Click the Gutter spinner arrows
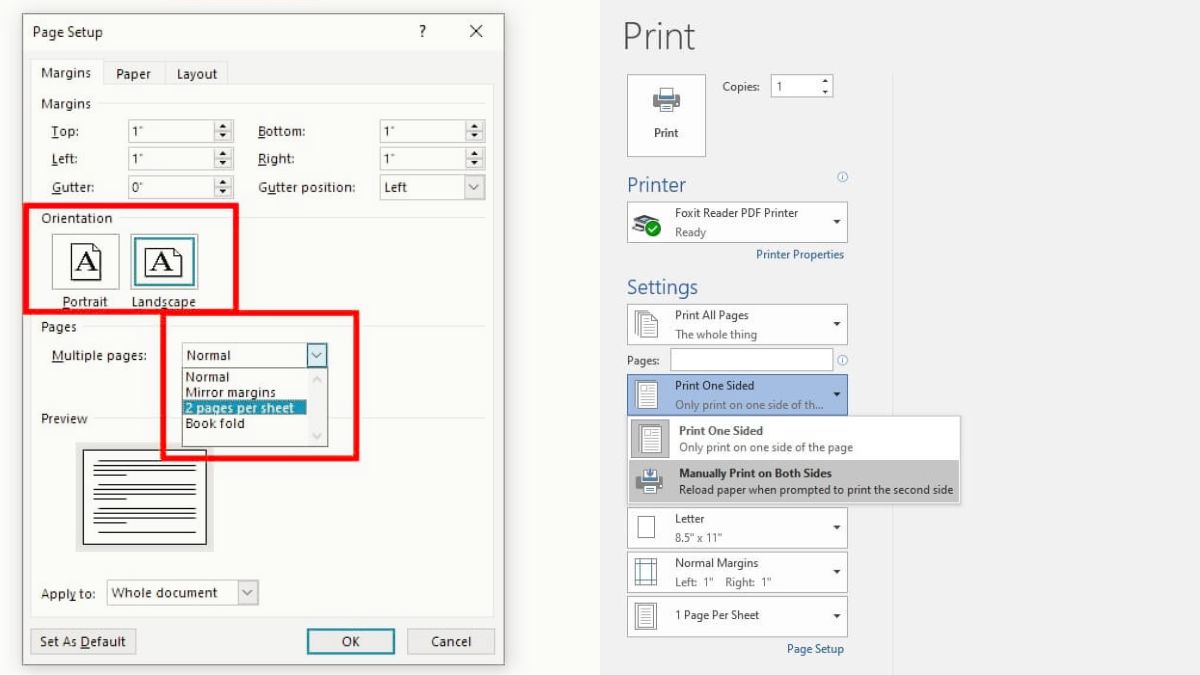The width and height of the screenshot is (1200, 675). (x=223, y=187)
